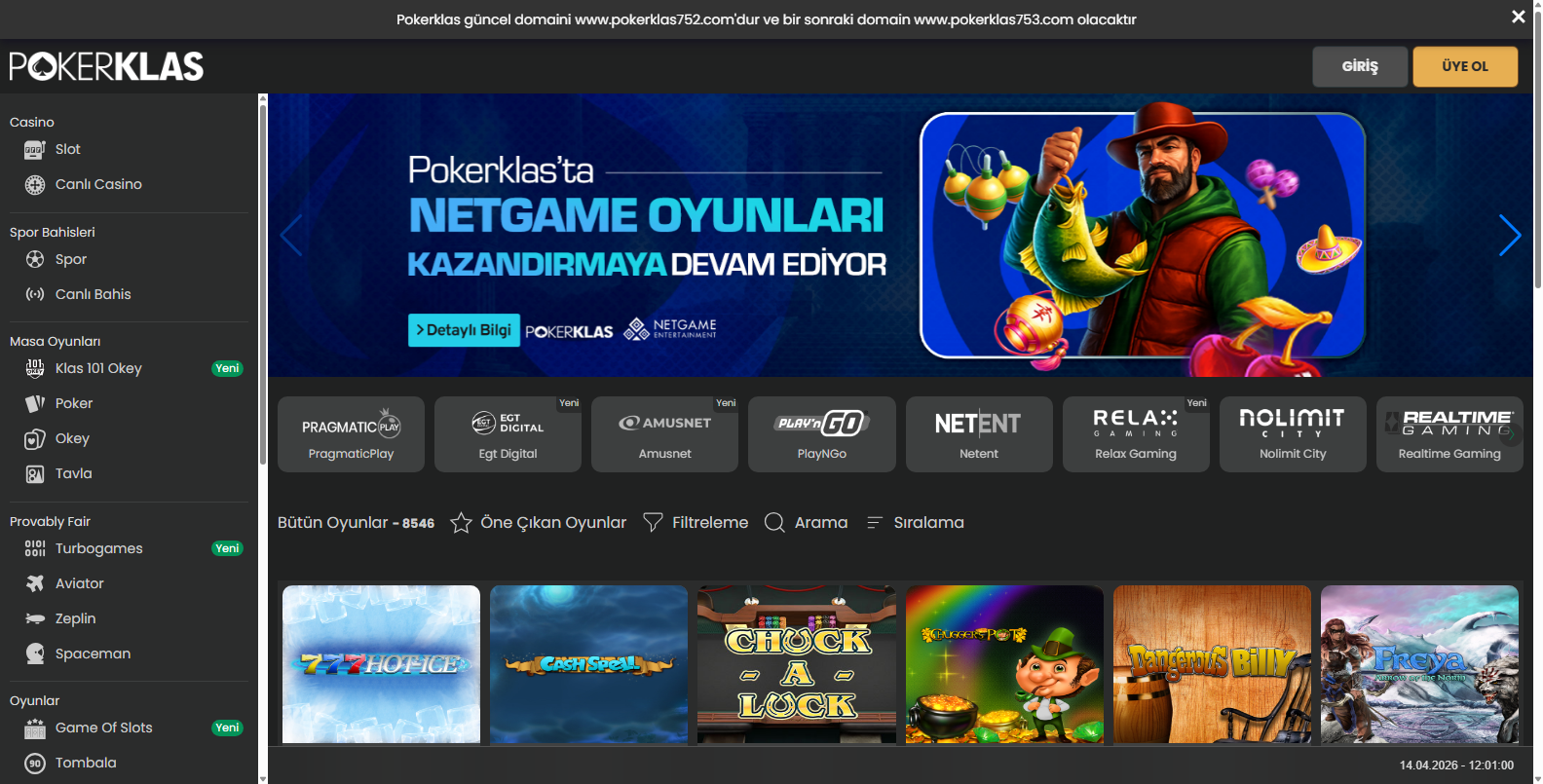This screenshot has width=1543, height=784.
Task: Dismiss the domain announcement bar with X
Action: tap(1518, 17)
